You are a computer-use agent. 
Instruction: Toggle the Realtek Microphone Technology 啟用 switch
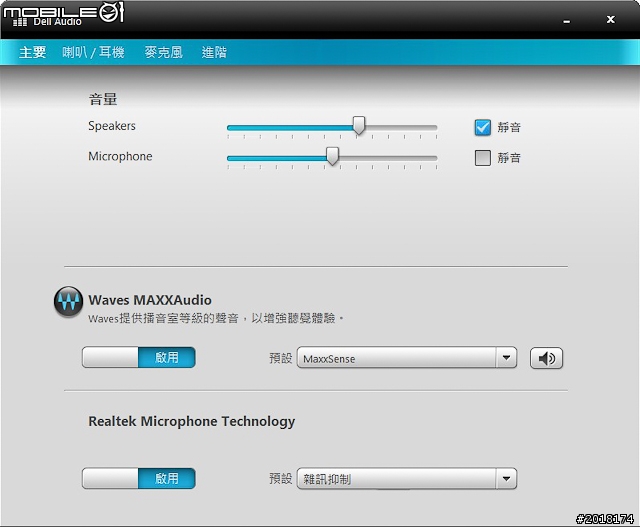138,478
